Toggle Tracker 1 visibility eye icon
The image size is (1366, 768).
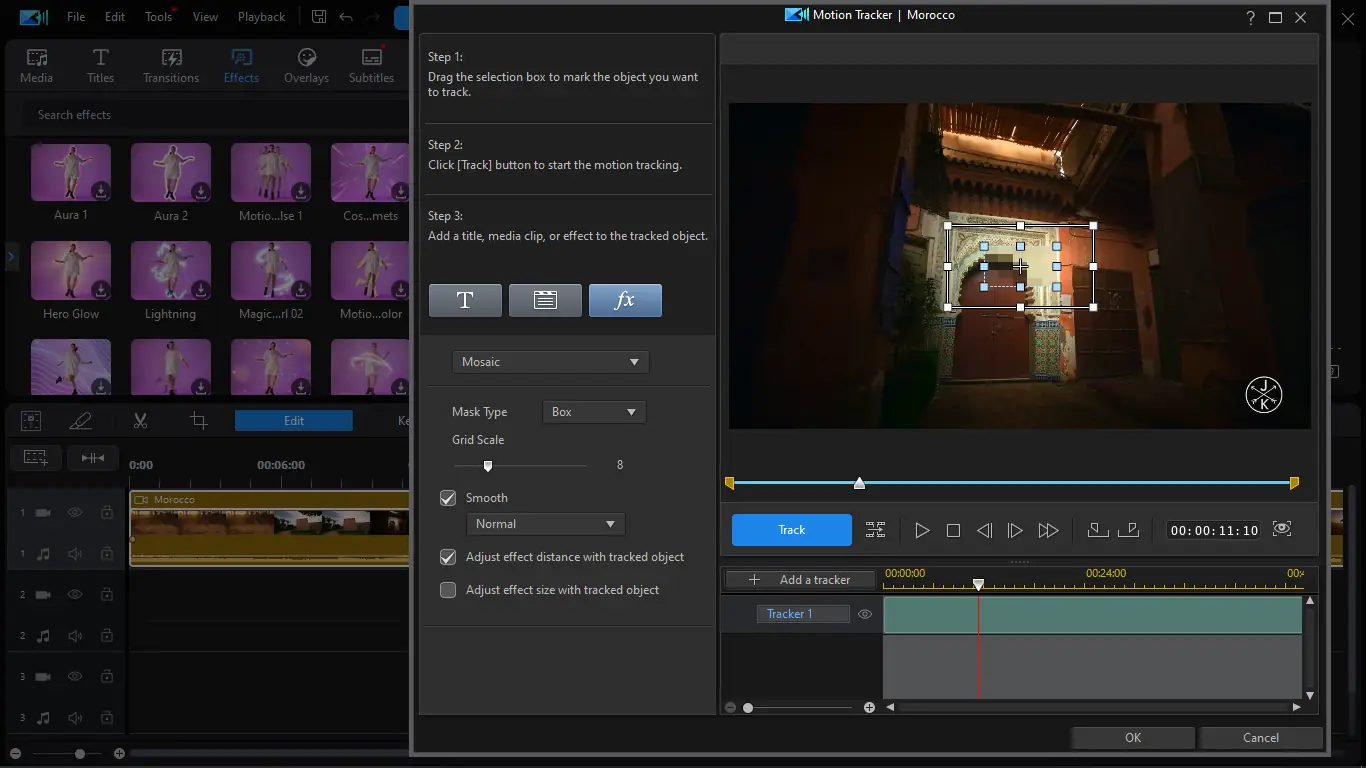(866, 614)
